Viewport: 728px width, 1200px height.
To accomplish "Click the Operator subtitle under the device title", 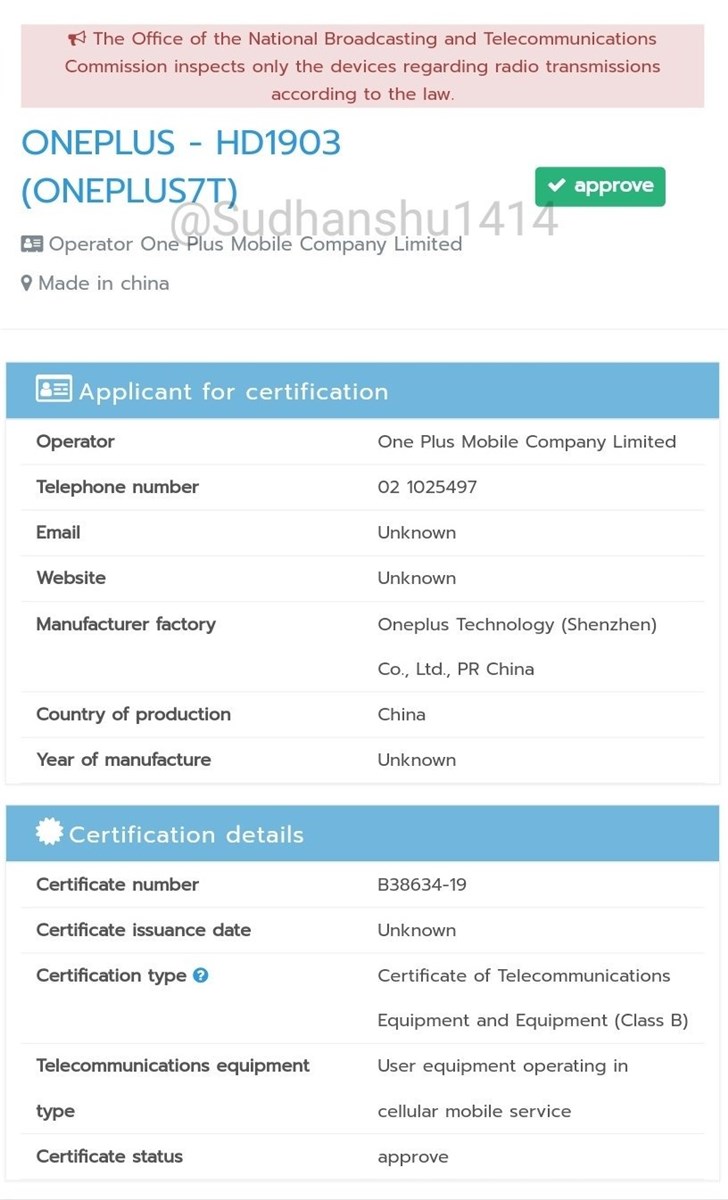I will [x=255, y=244].
